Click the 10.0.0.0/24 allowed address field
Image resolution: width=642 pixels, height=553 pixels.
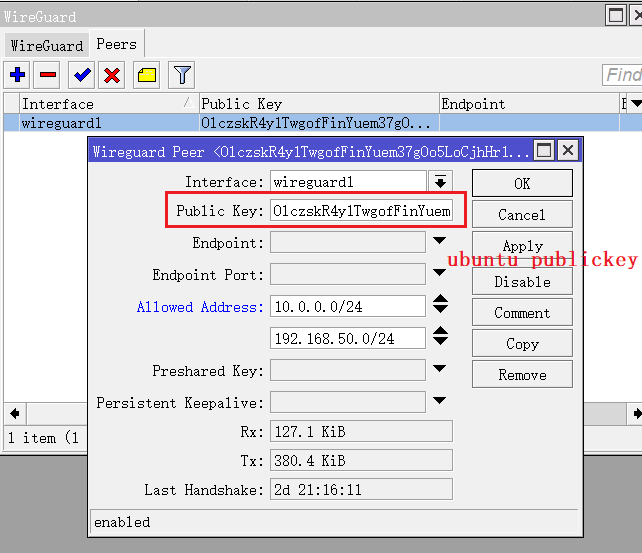tap(348, 306)
